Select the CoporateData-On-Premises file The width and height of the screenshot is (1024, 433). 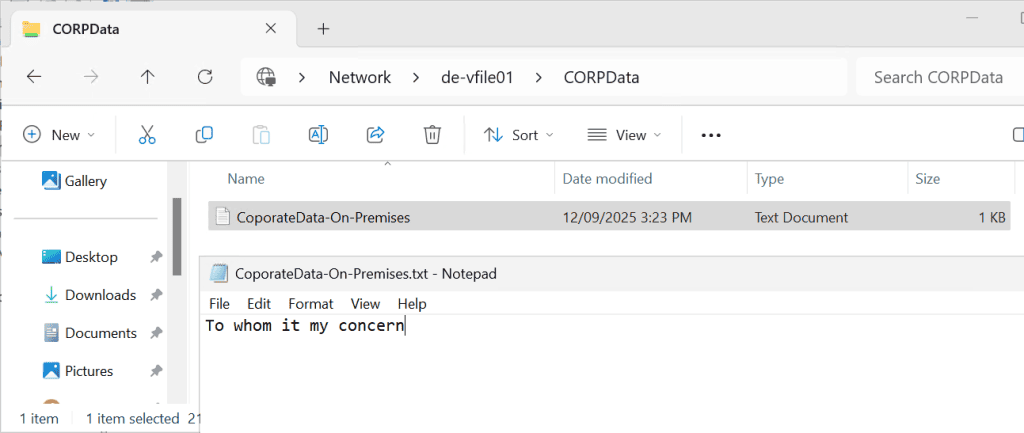(x=323, y=217)
